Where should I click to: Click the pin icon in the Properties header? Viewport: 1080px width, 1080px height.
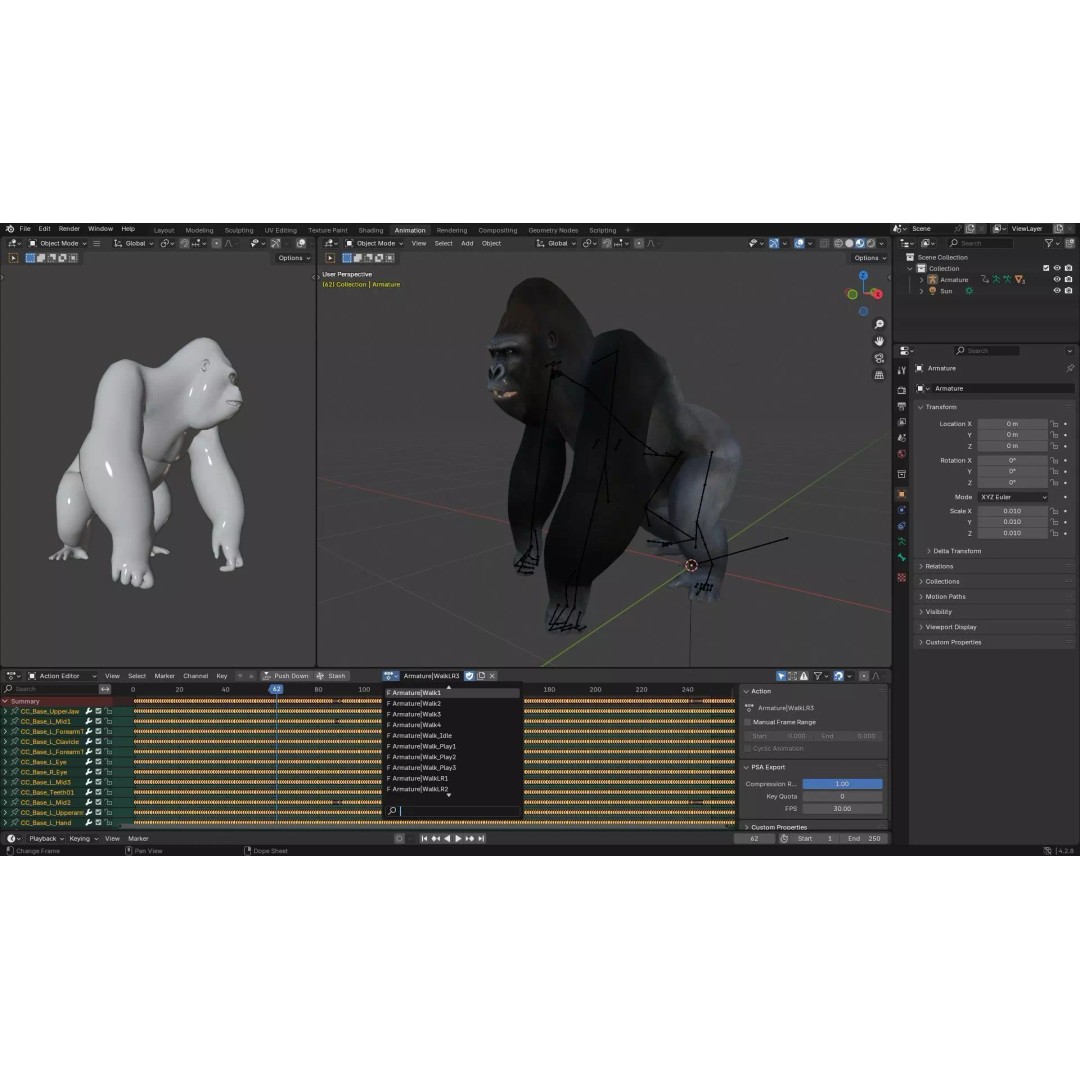1070,368
